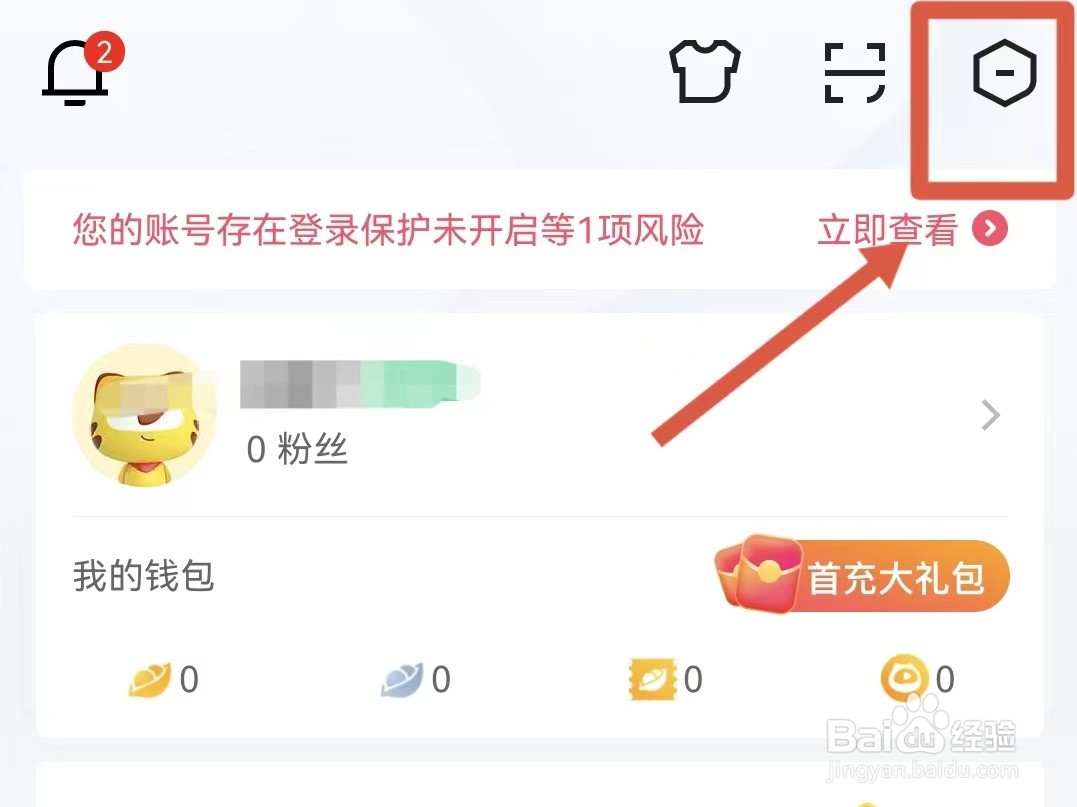
Task: Click the red circle arrow beside 立即查看
Action: 990,229
